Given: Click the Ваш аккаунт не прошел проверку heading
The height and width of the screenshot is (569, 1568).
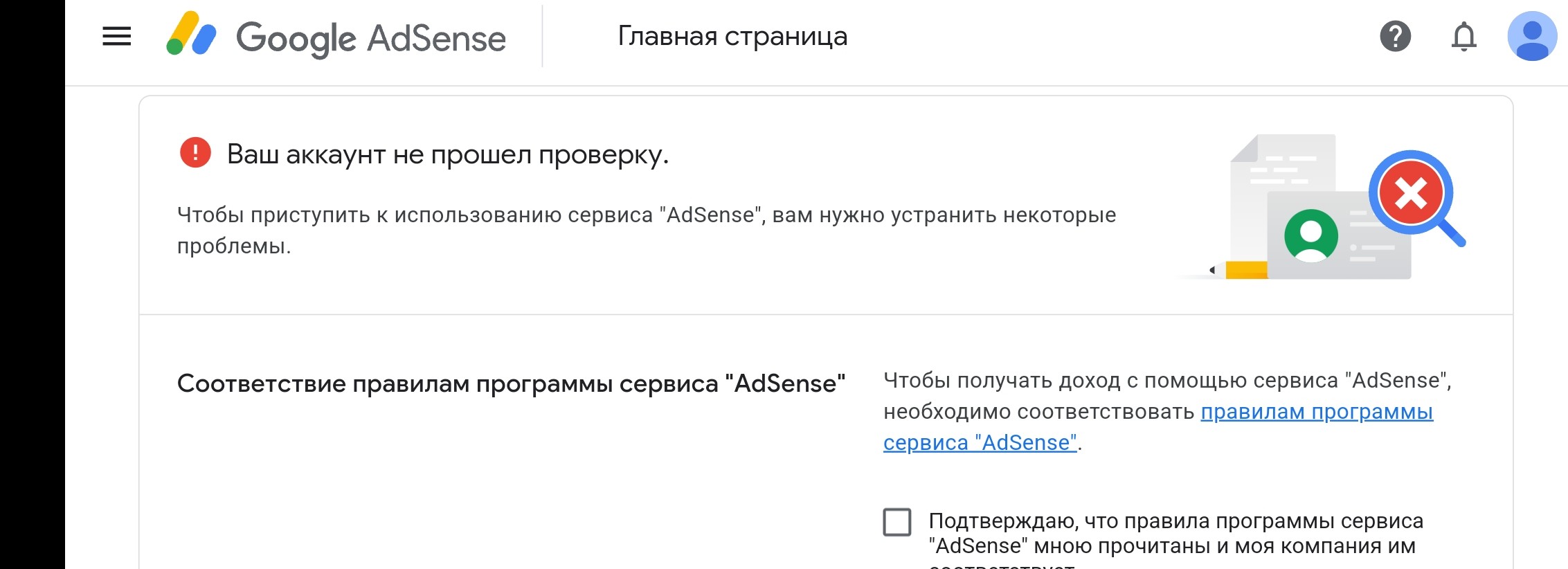Looking at the screenshot, I should pyautogui.click(x=448, y=154).
